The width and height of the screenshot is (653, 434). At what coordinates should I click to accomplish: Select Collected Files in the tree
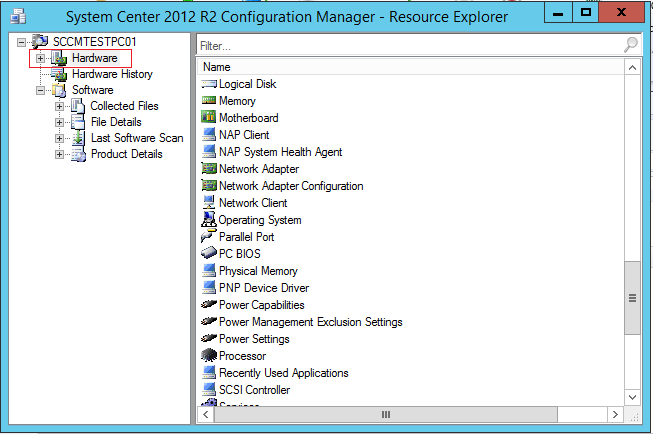tap(125, 106)
